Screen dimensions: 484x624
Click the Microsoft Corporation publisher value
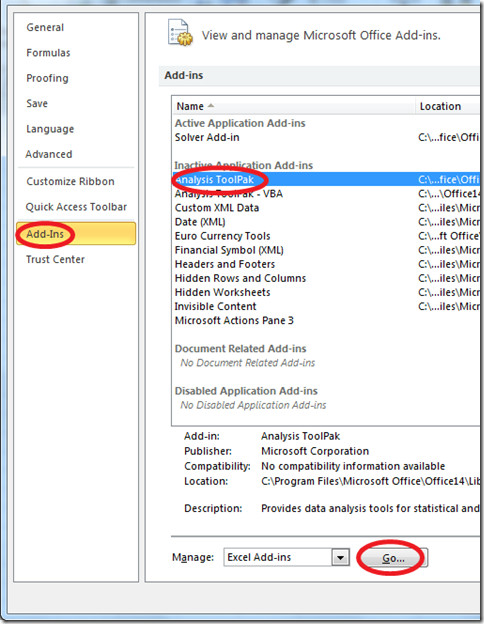coord(315,451)
